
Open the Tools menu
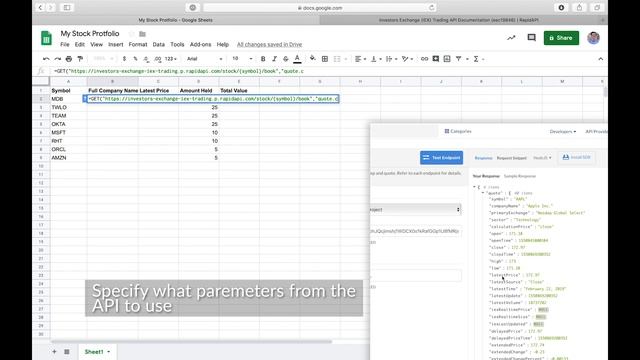pos(177,44)
